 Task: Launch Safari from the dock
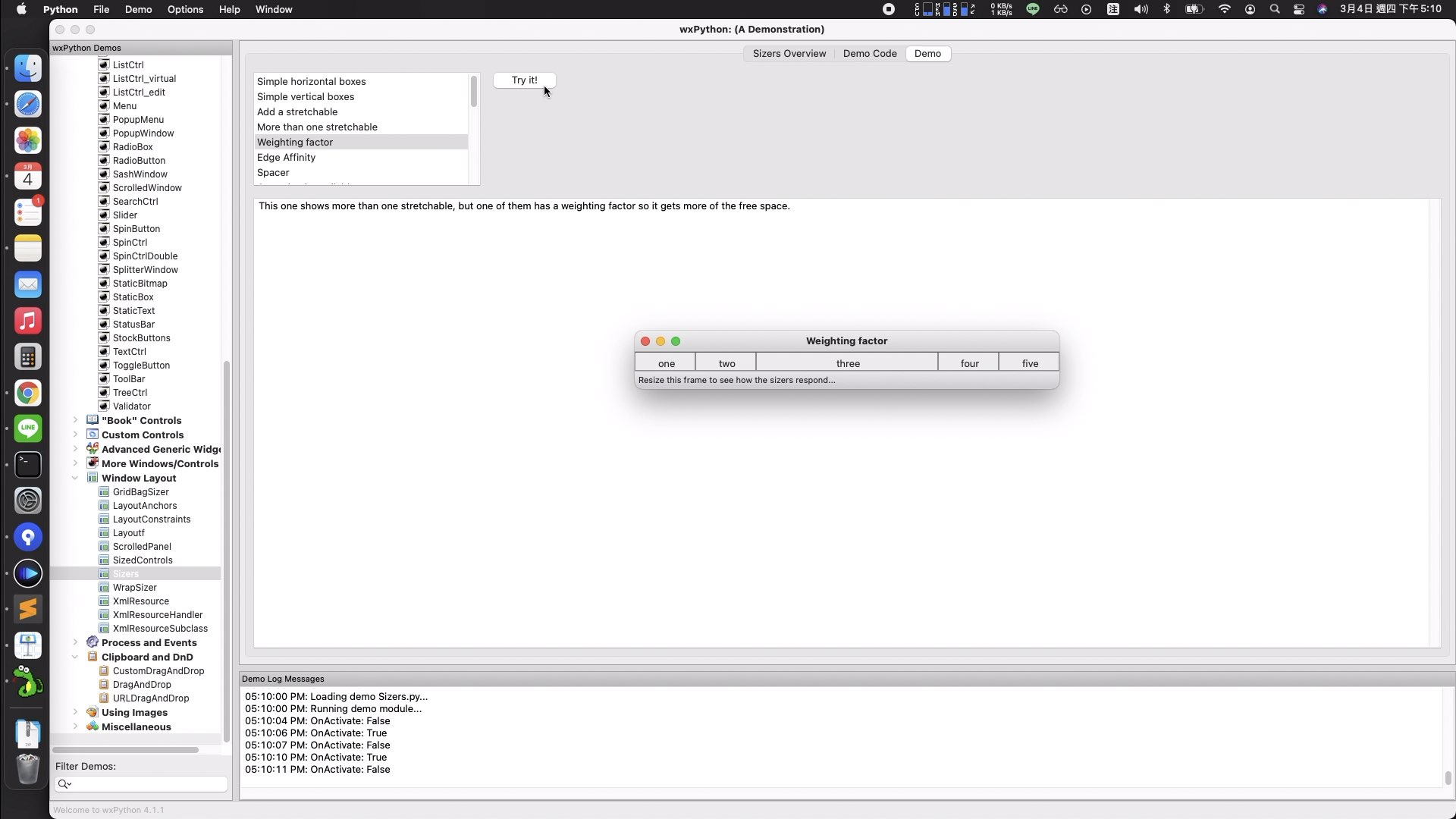(x=28, y=104)
